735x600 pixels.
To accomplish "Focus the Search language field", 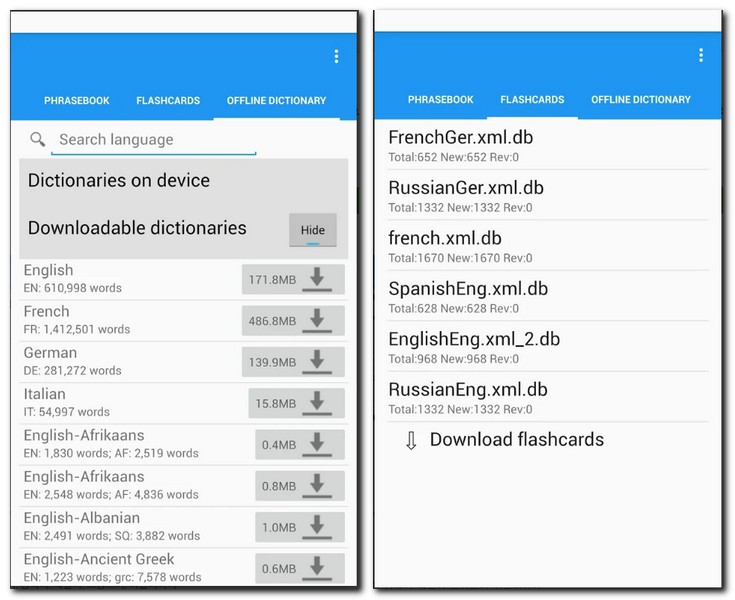I will point(154,140).
